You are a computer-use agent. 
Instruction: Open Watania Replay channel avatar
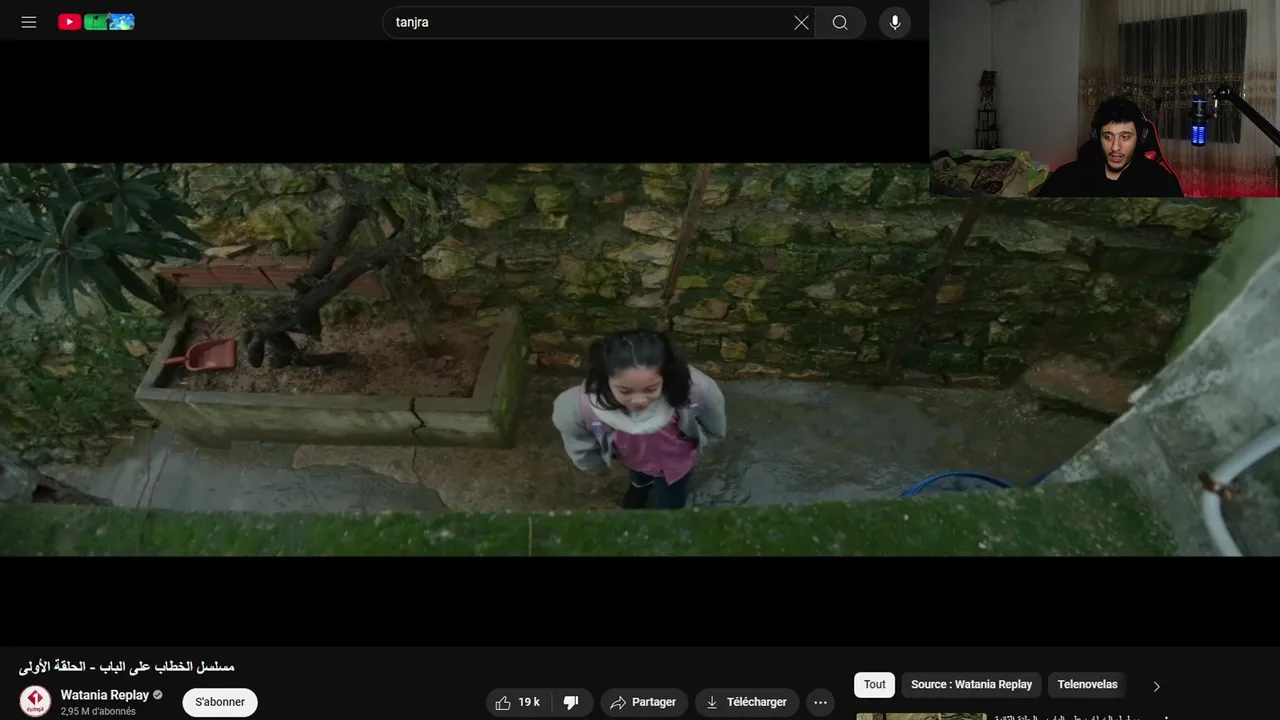[35, 701]
